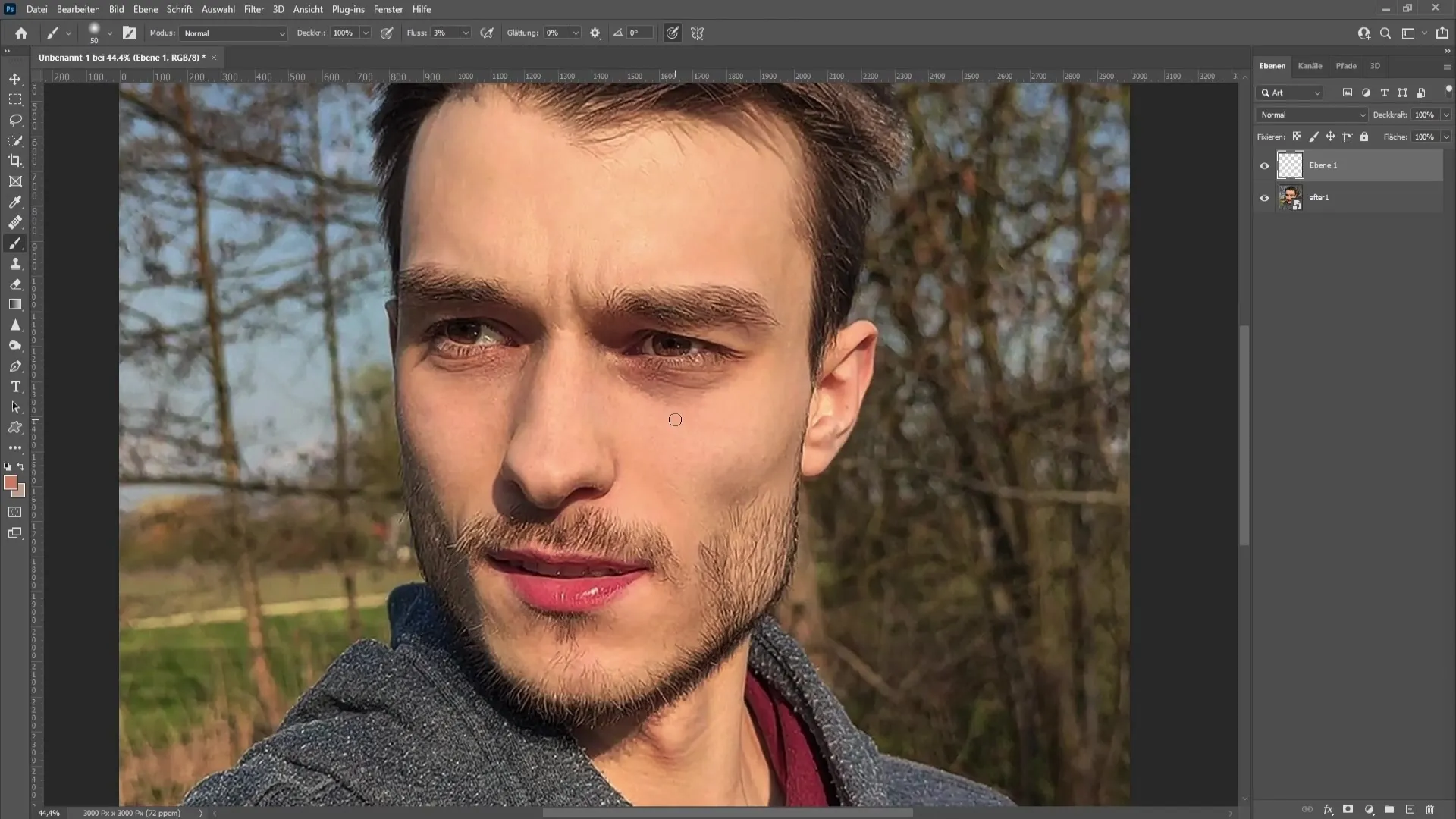The width and height of the screenshot is (1456, 819).
Task: Click the Bearbeiten menu item
Action: click(78, 9)
